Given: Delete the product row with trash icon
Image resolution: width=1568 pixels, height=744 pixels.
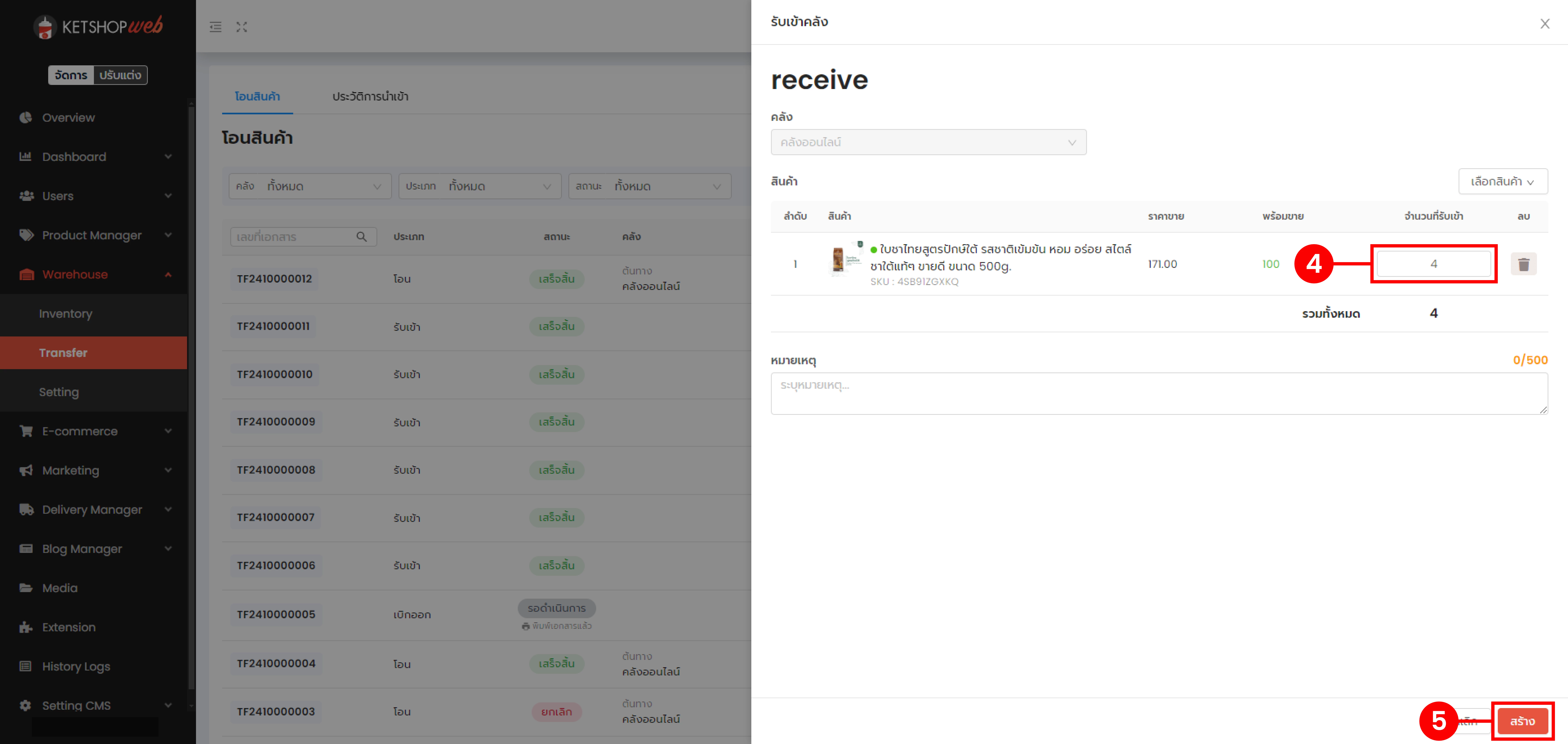Looking at the screenshot, I should coord(1523,264).
